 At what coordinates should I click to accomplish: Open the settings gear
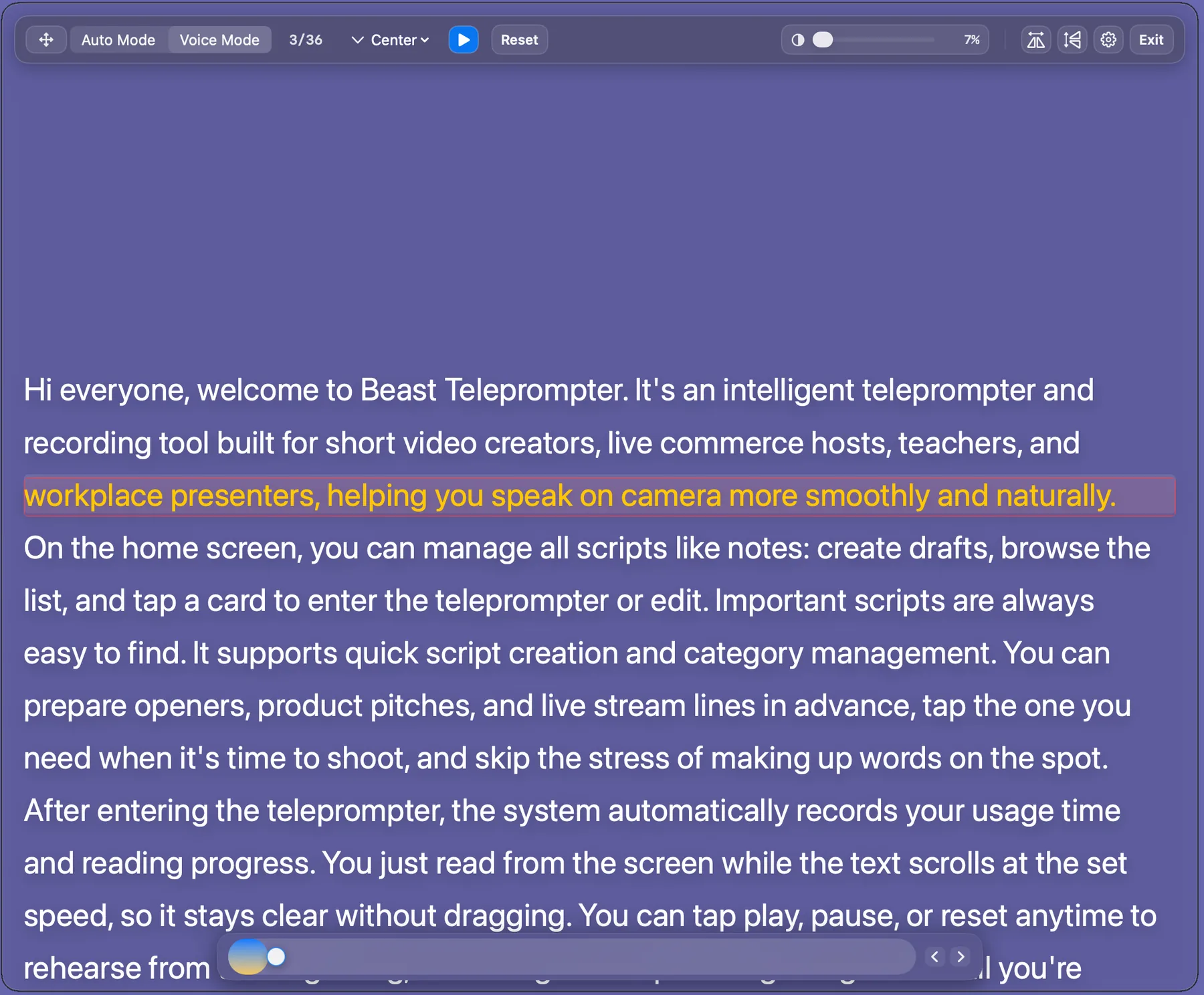pyautogui.click(x=1108, y=39)
